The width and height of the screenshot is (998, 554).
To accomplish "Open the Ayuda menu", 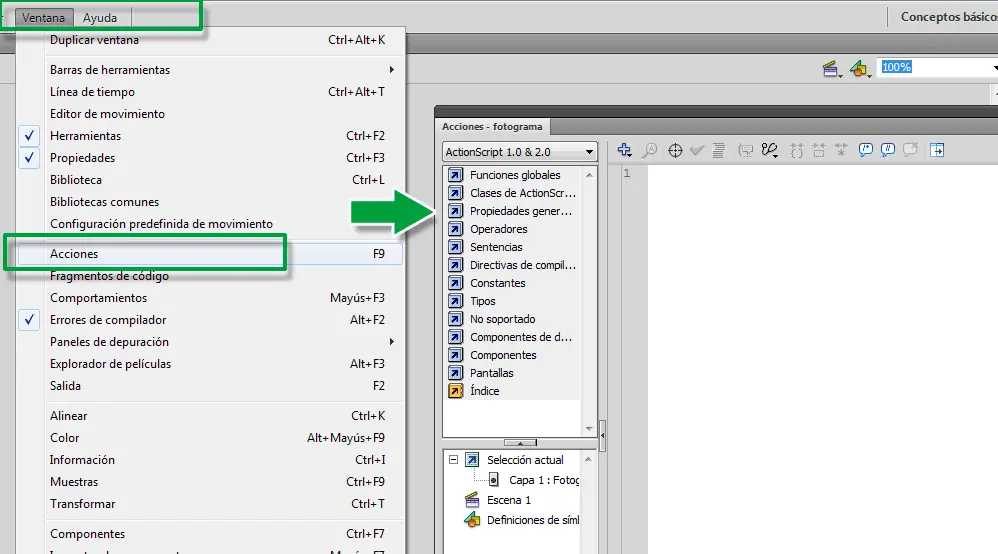I will click(100, 18).
